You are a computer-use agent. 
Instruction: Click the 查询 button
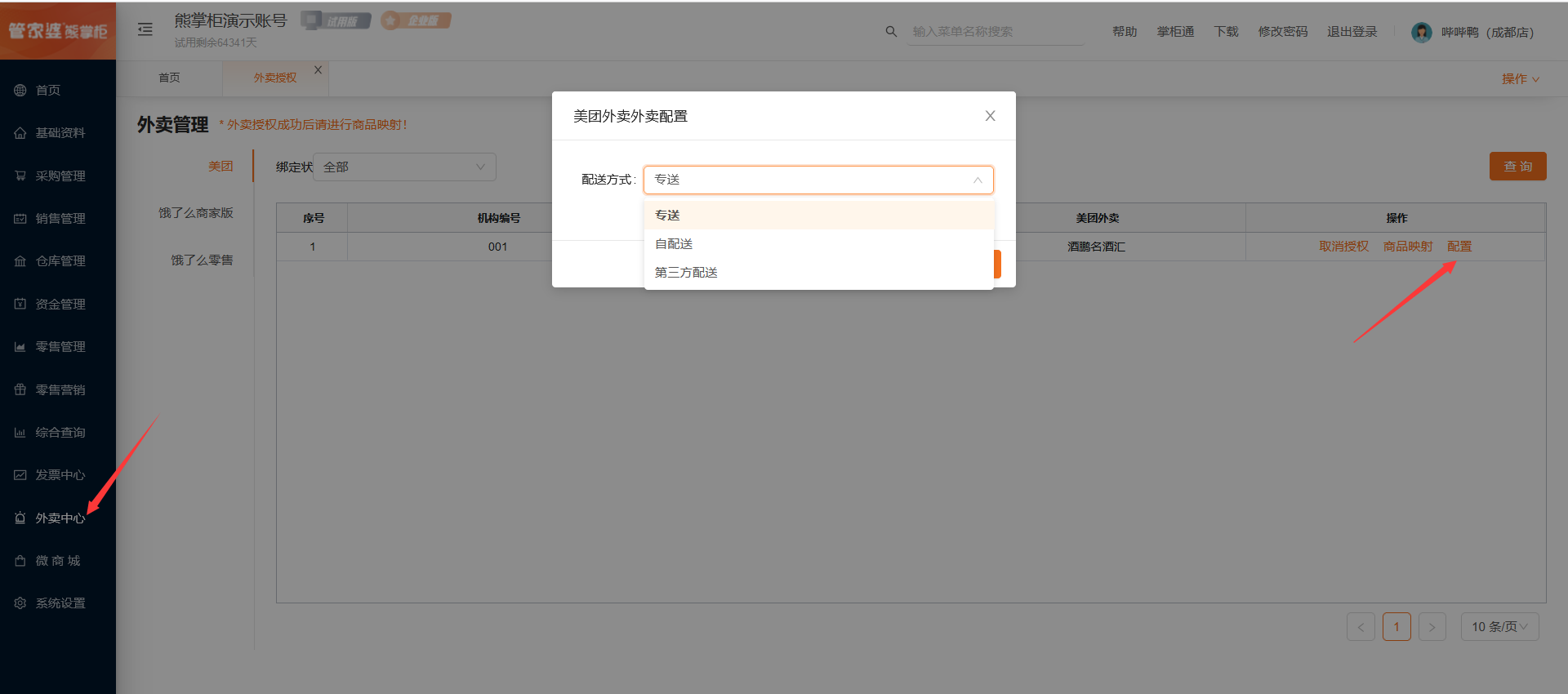point(1518,166)
